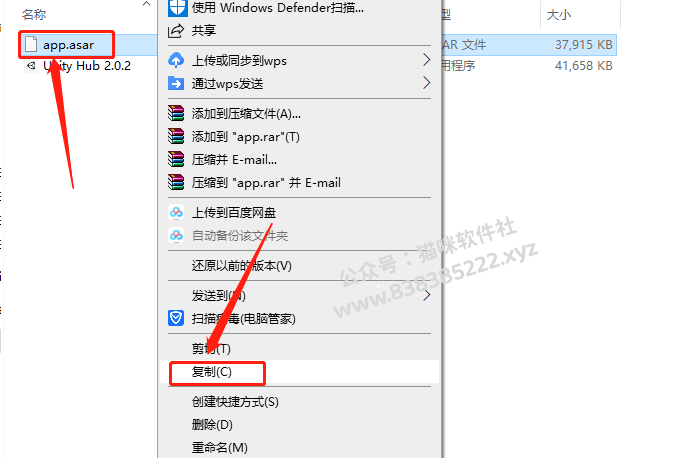Viewport: 676px width, 458px height.
Task: Click the blue WPS send arrow icon
Action: pos(176,83)
